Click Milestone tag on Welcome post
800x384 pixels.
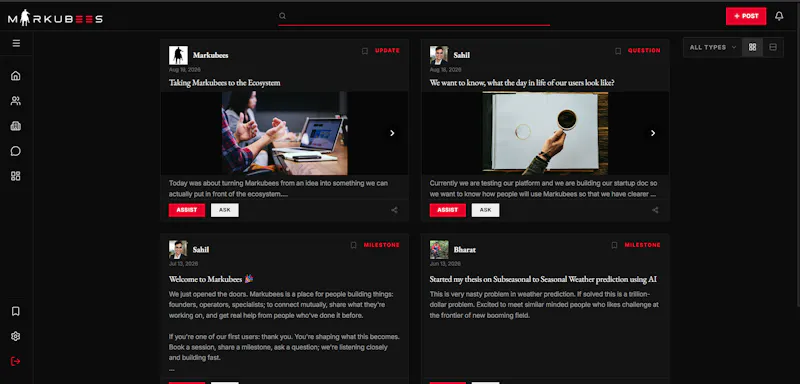[x=382, y=245]
